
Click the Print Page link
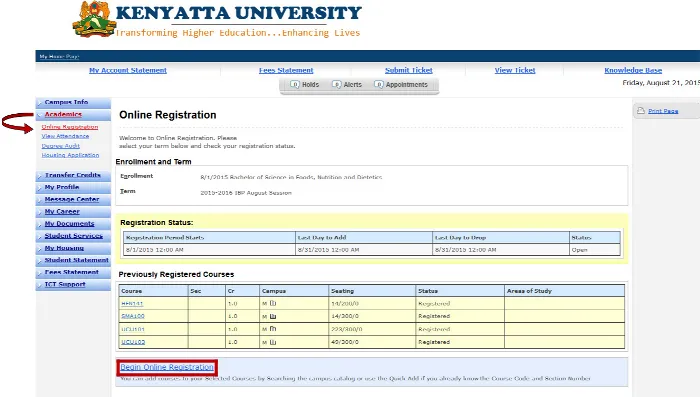coord(663,111)
